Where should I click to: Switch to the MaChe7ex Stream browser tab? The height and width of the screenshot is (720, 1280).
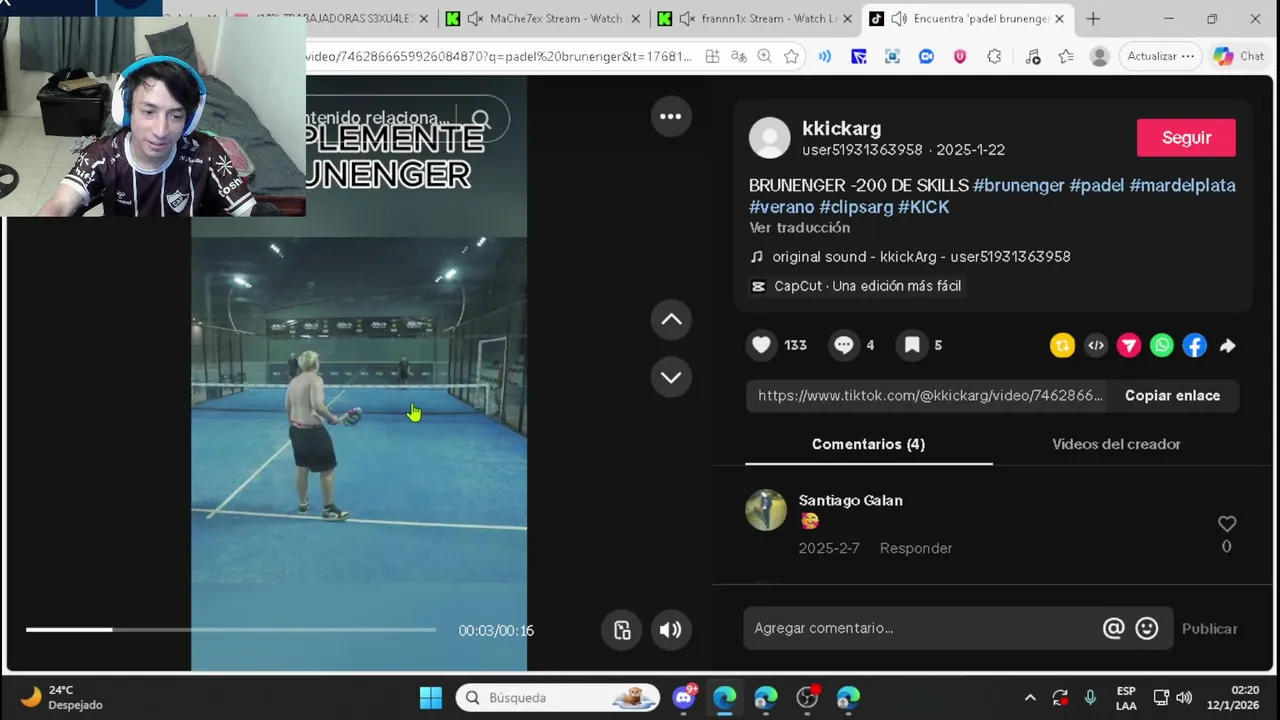pos(542,19)
